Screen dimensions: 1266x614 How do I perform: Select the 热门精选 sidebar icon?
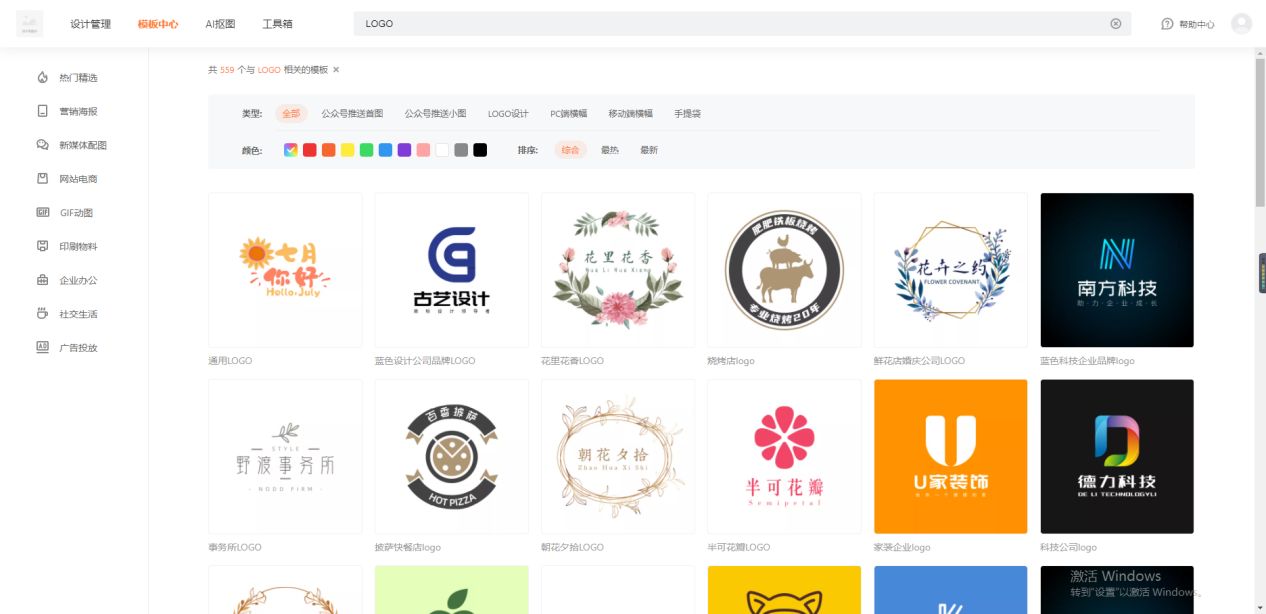click(x=42, y=76)
